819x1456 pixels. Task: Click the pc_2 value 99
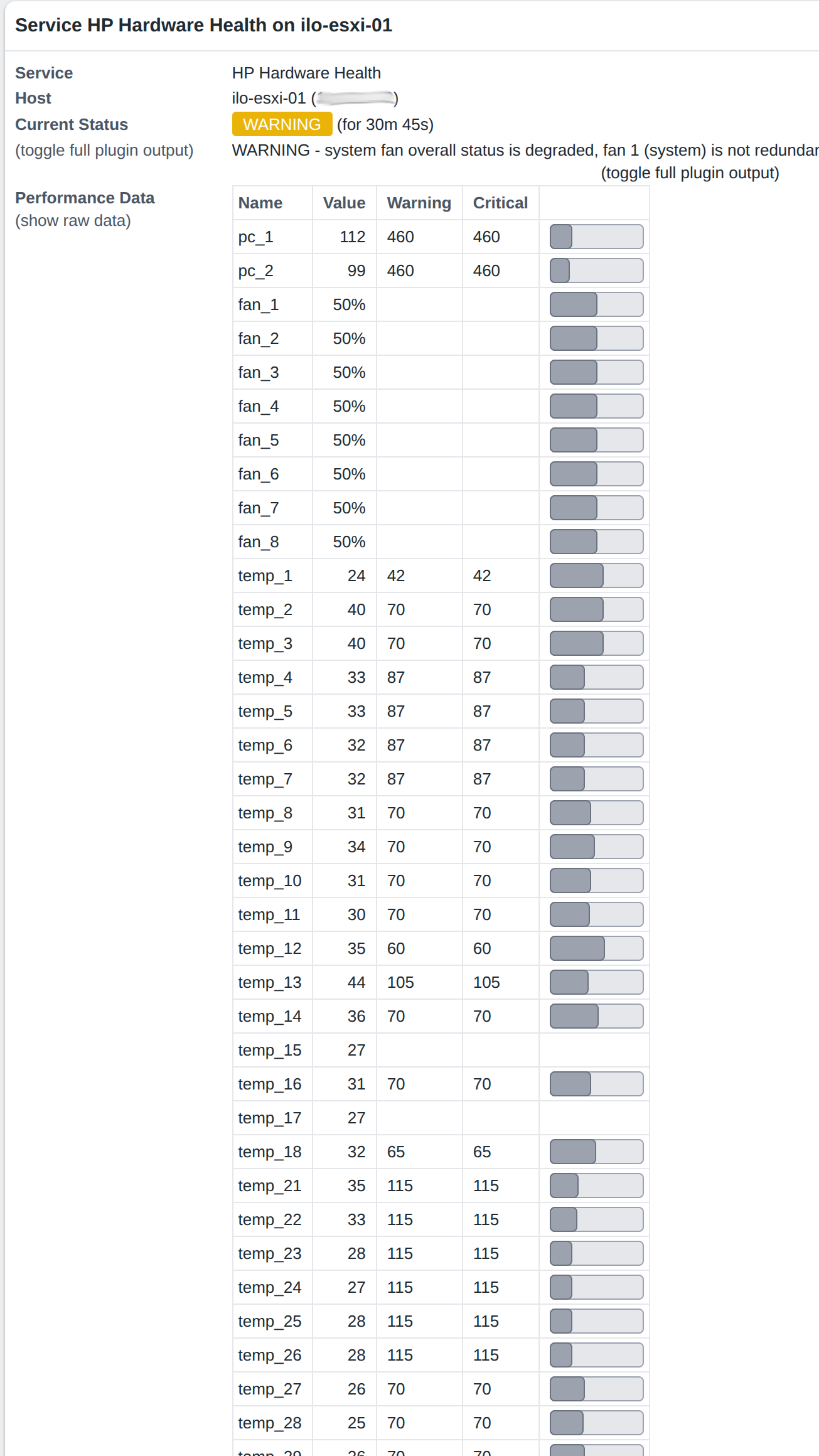pos(356,270)
